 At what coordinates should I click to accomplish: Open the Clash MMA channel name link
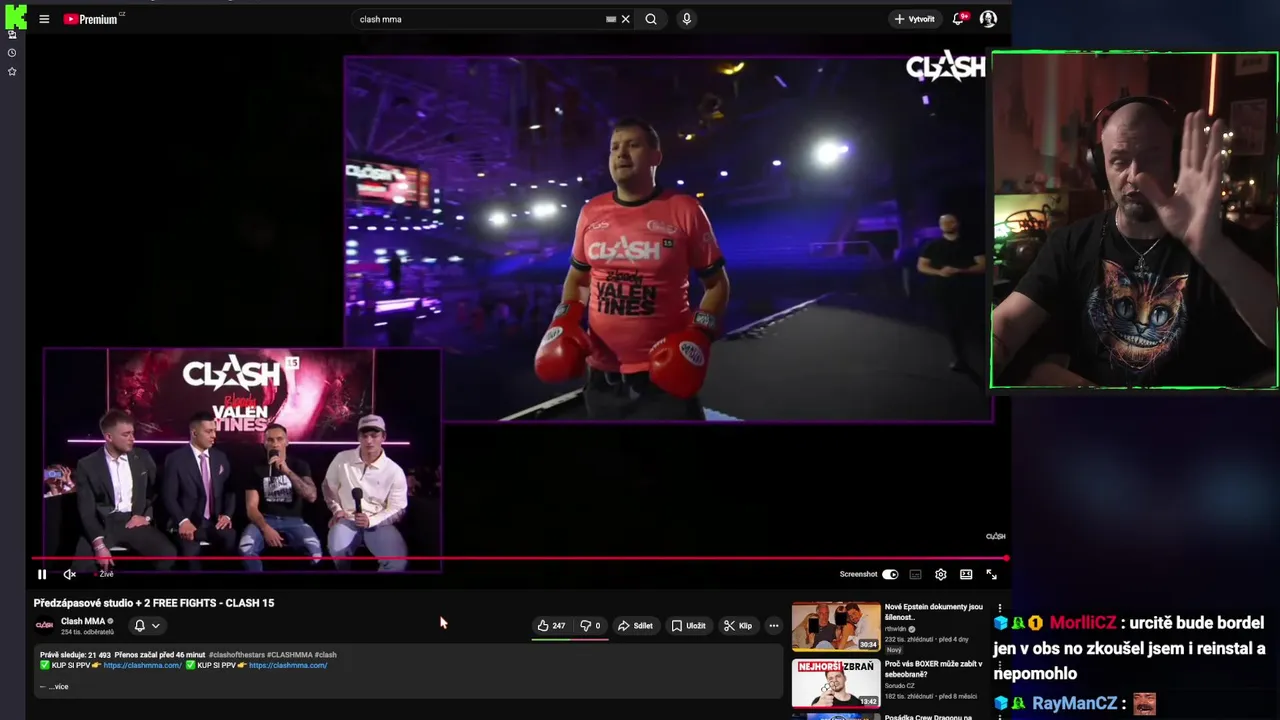(x=83, y=621)
